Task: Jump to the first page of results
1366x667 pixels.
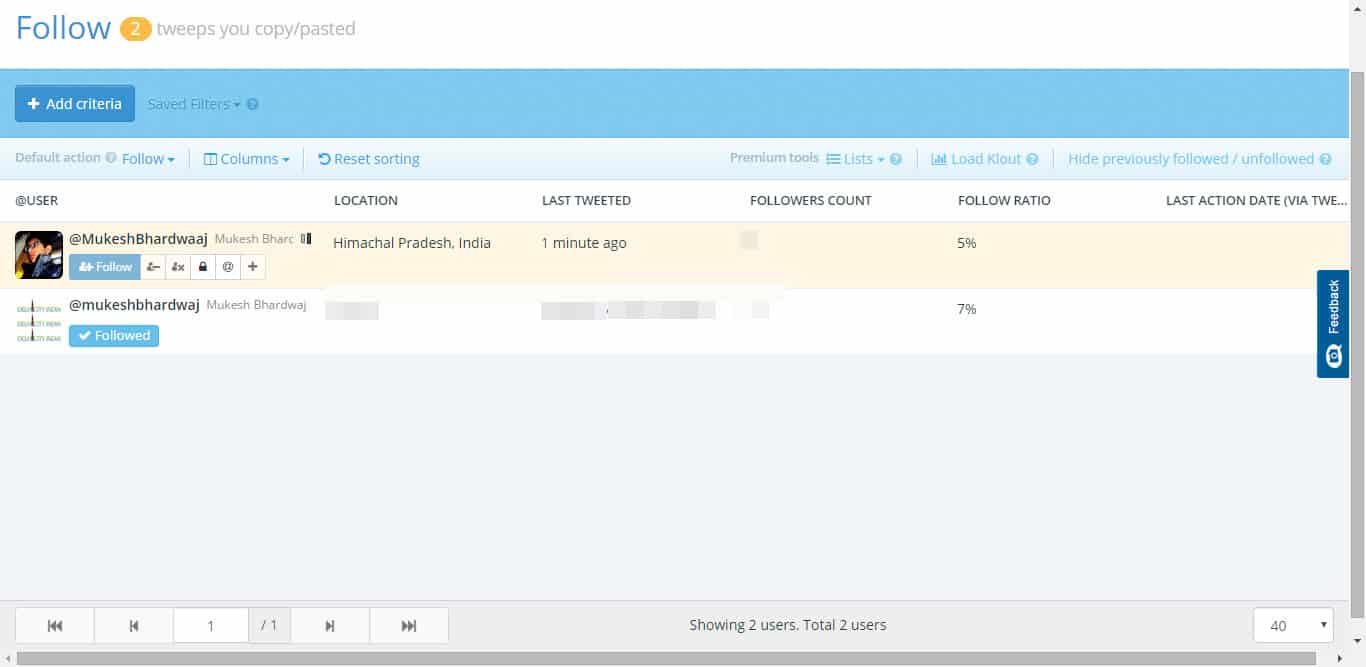Action: (55, 626)
